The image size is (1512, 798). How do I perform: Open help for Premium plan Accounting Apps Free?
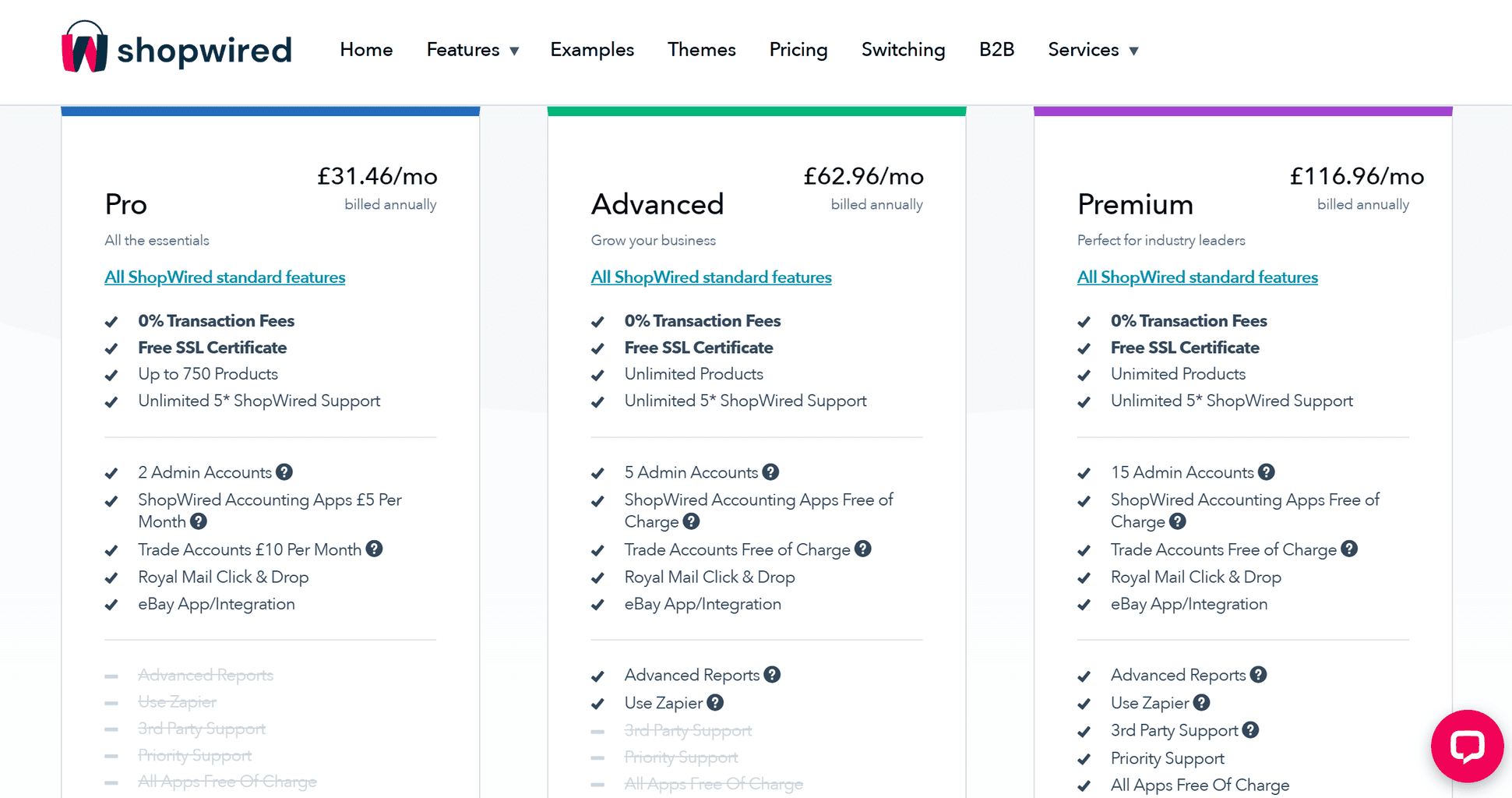[1178, 521]
